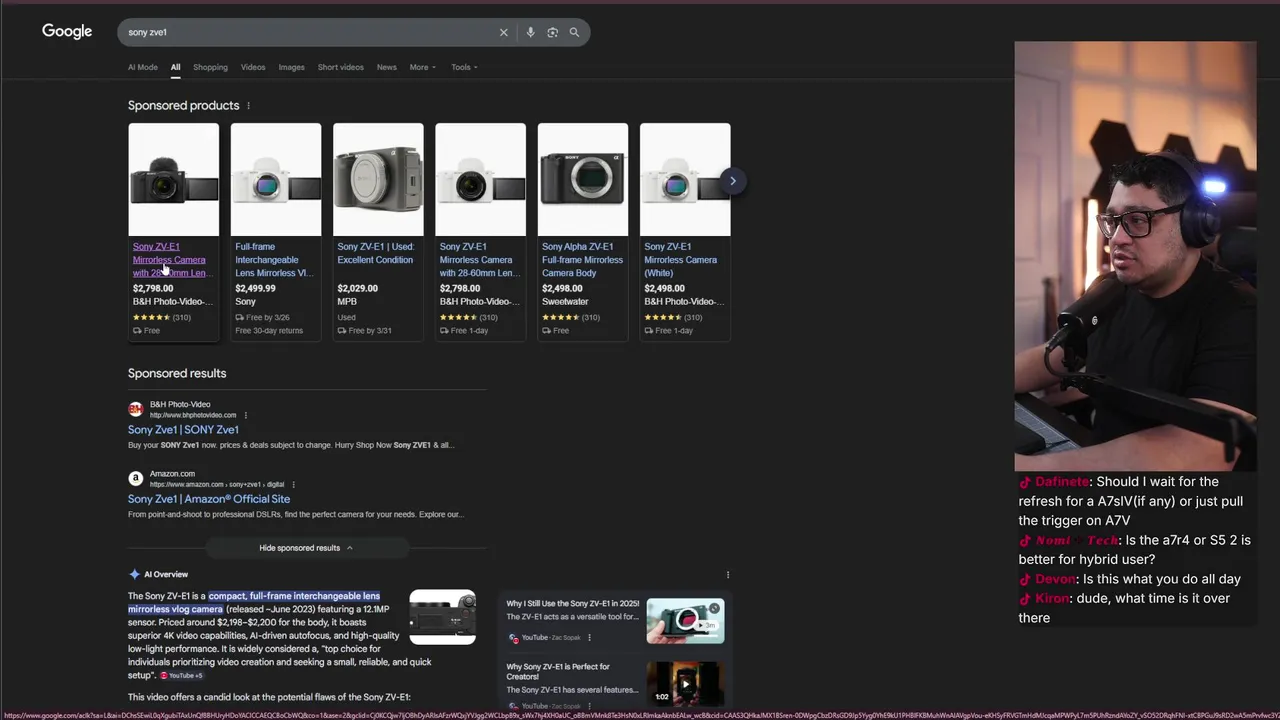Click Kiron's chat message about the time

(1127, 608)
